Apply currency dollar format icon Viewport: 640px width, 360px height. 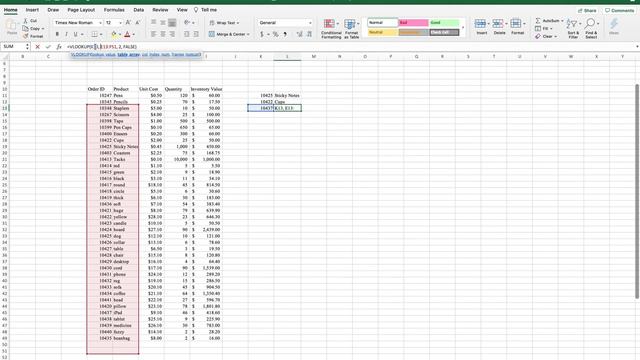262,35
